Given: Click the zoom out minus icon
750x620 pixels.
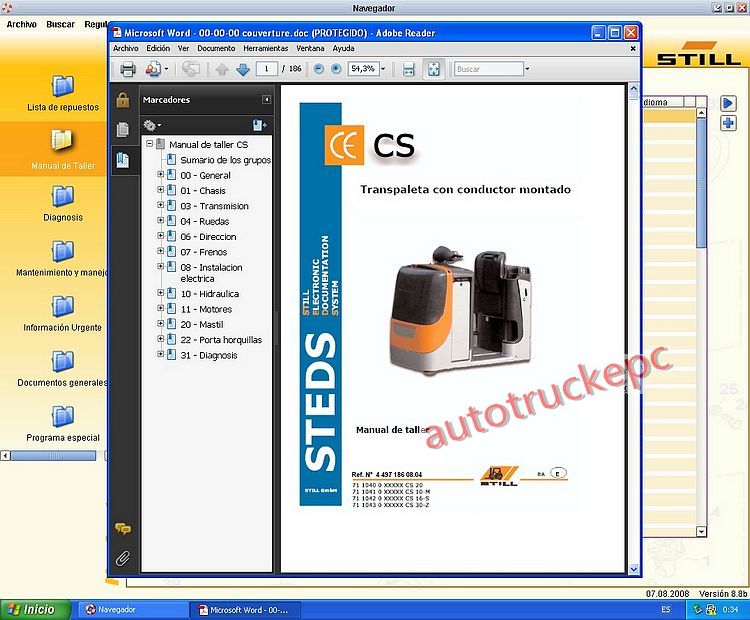Looking at the screenshot, I should coord(319,69).
